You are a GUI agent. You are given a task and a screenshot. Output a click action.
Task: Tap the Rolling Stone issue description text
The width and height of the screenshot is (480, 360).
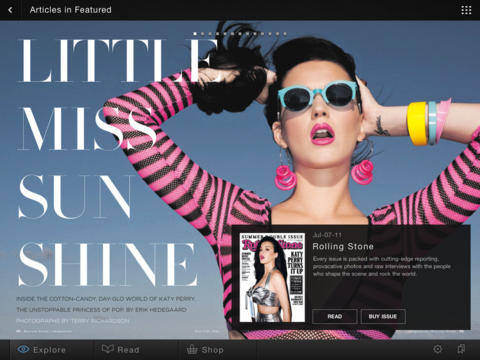[382, 266]
